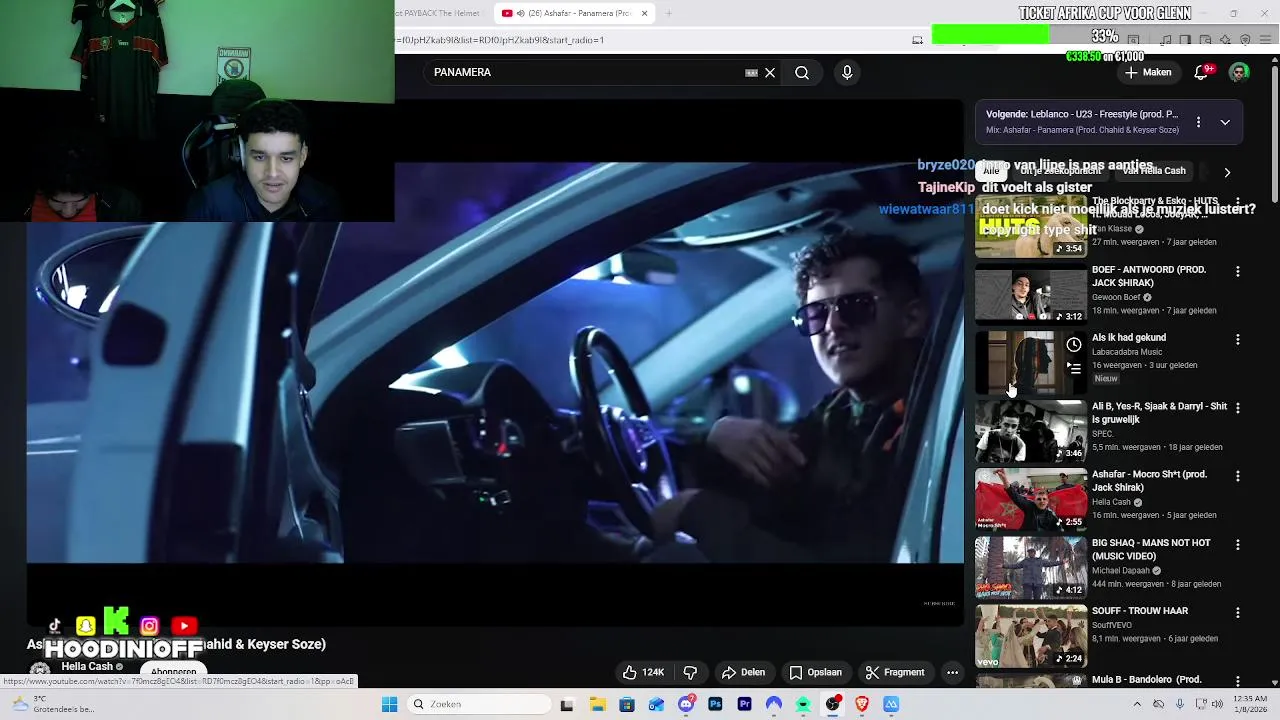Click the cast/install icon in address bar
Image resolution: width=1280 pixels, height=720 pixels.
917,40
